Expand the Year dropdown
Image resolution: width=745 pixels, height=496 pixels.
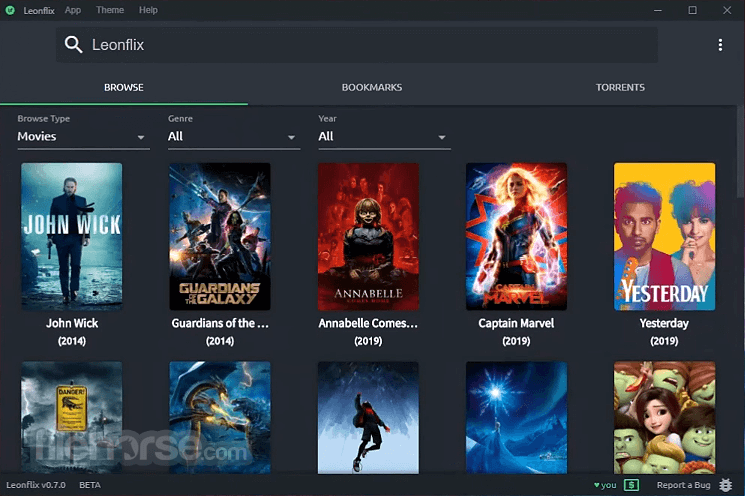384,137
